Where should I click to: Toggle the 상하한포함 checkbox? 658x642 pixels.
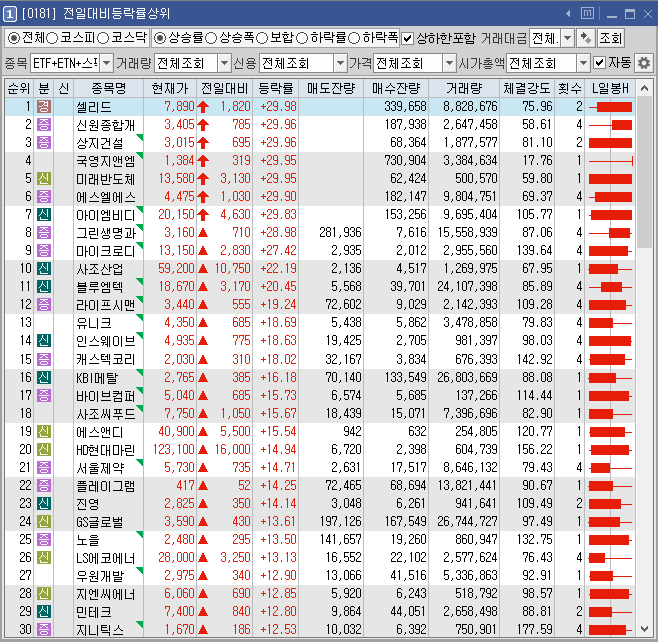(x=407, y=39)
